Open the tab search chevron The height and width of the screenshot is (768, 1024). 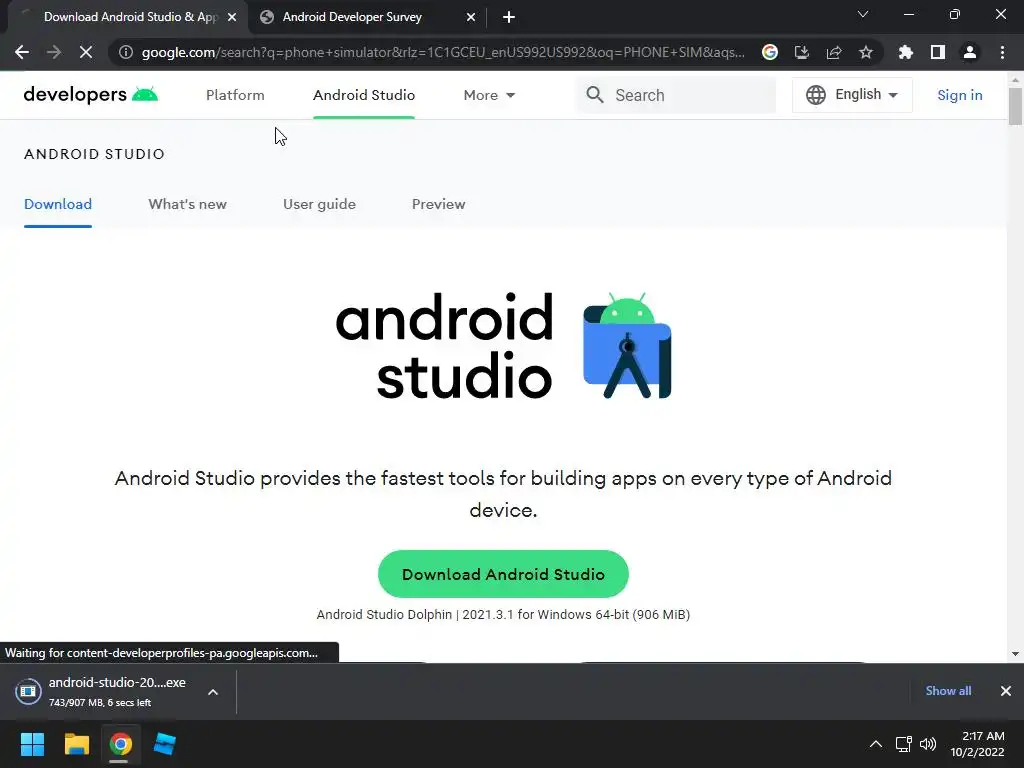tap(863, 14)
